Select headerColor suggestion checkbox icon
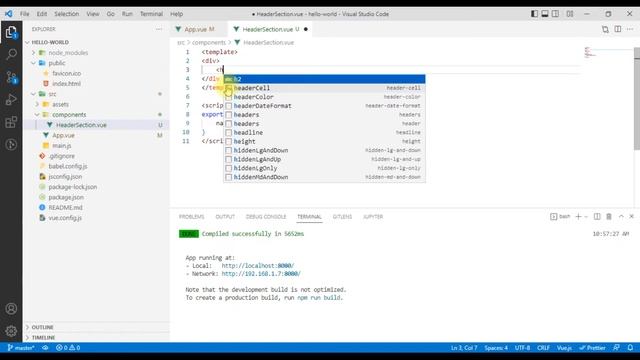 pyautogui.click(x=229, y=97)
